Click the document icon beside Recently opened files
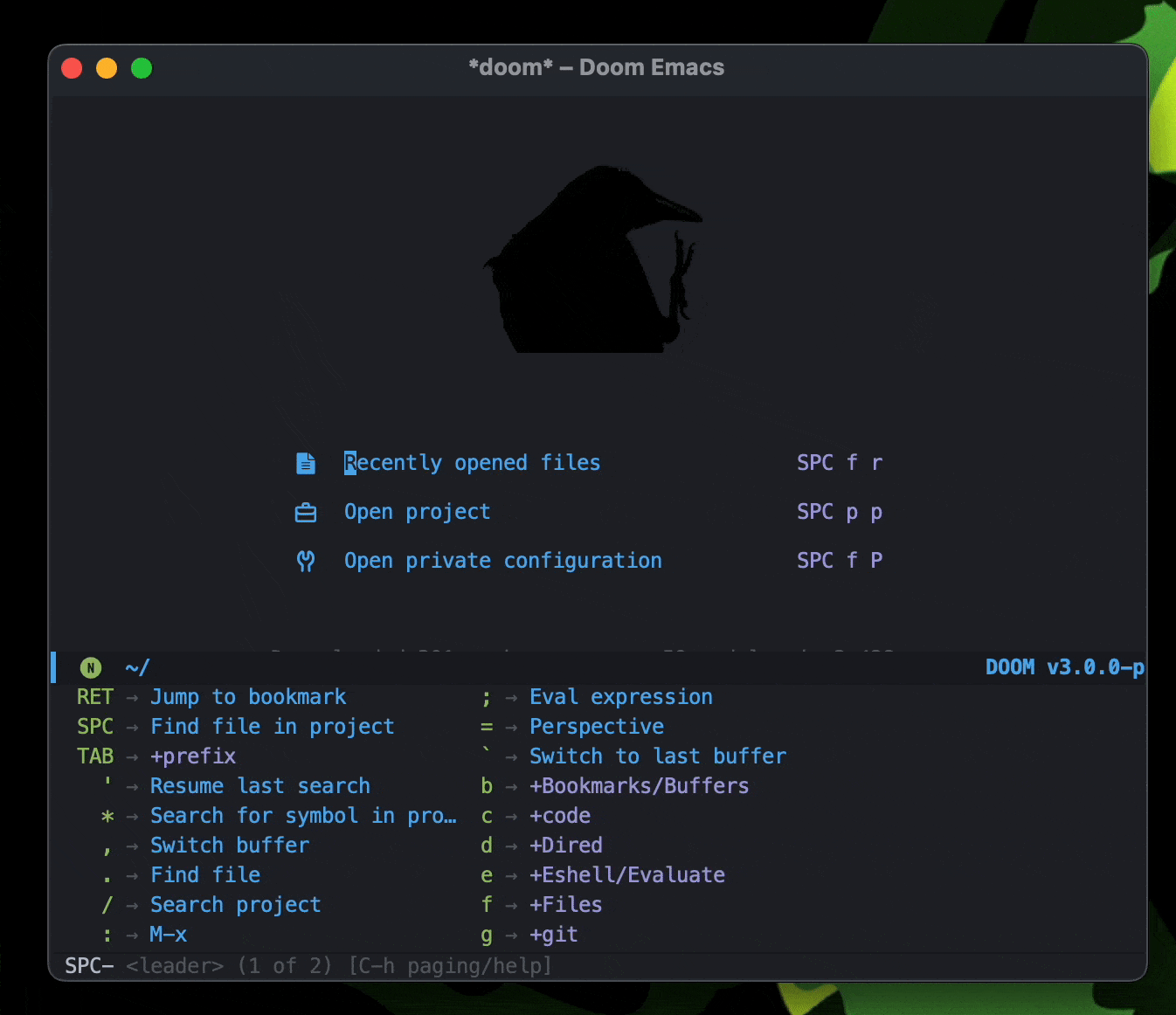The width and height of the screenshot is (1176, 1015). point(306,463)
